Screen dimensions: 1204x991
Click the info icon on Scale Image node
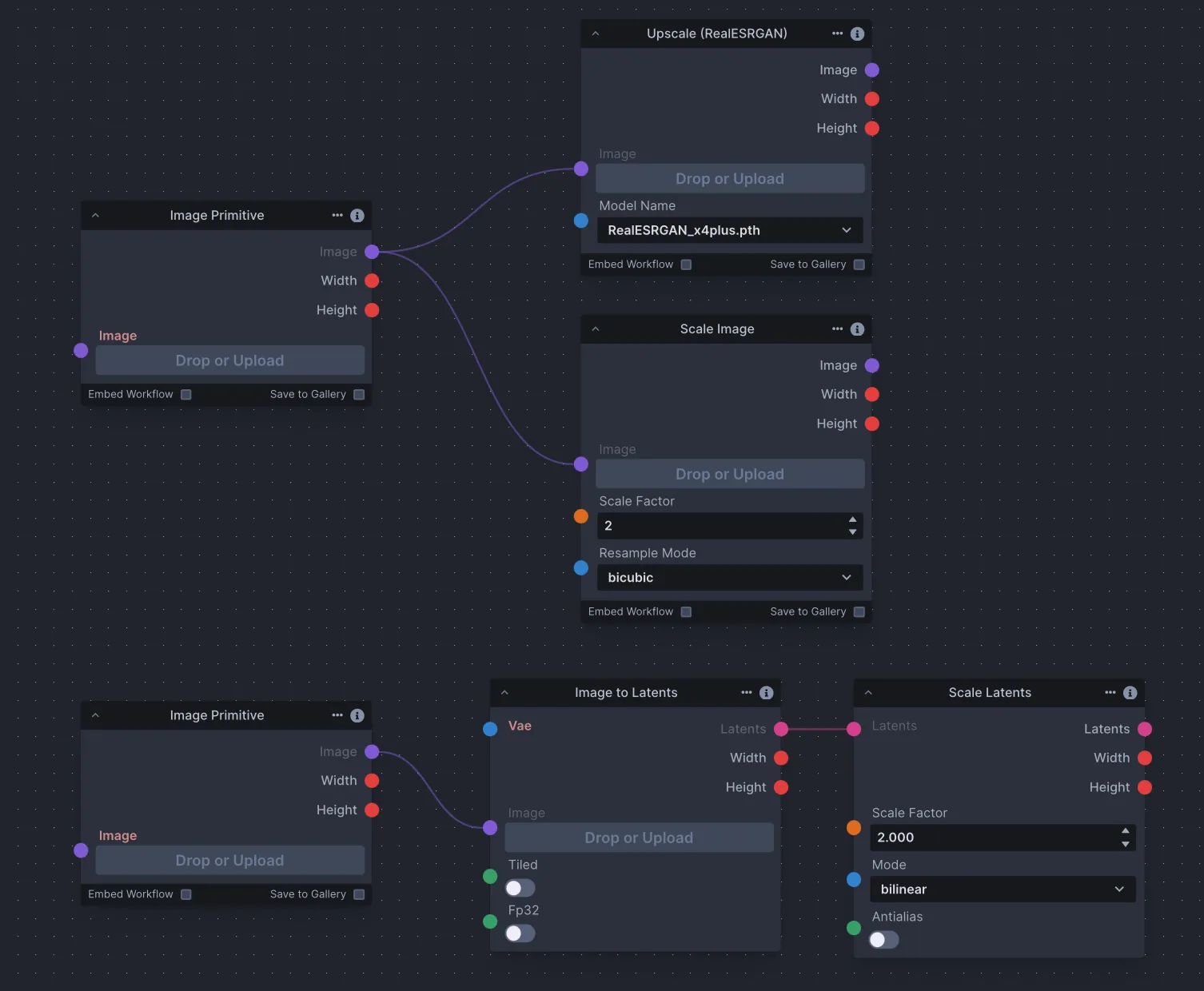coord(857,329)
